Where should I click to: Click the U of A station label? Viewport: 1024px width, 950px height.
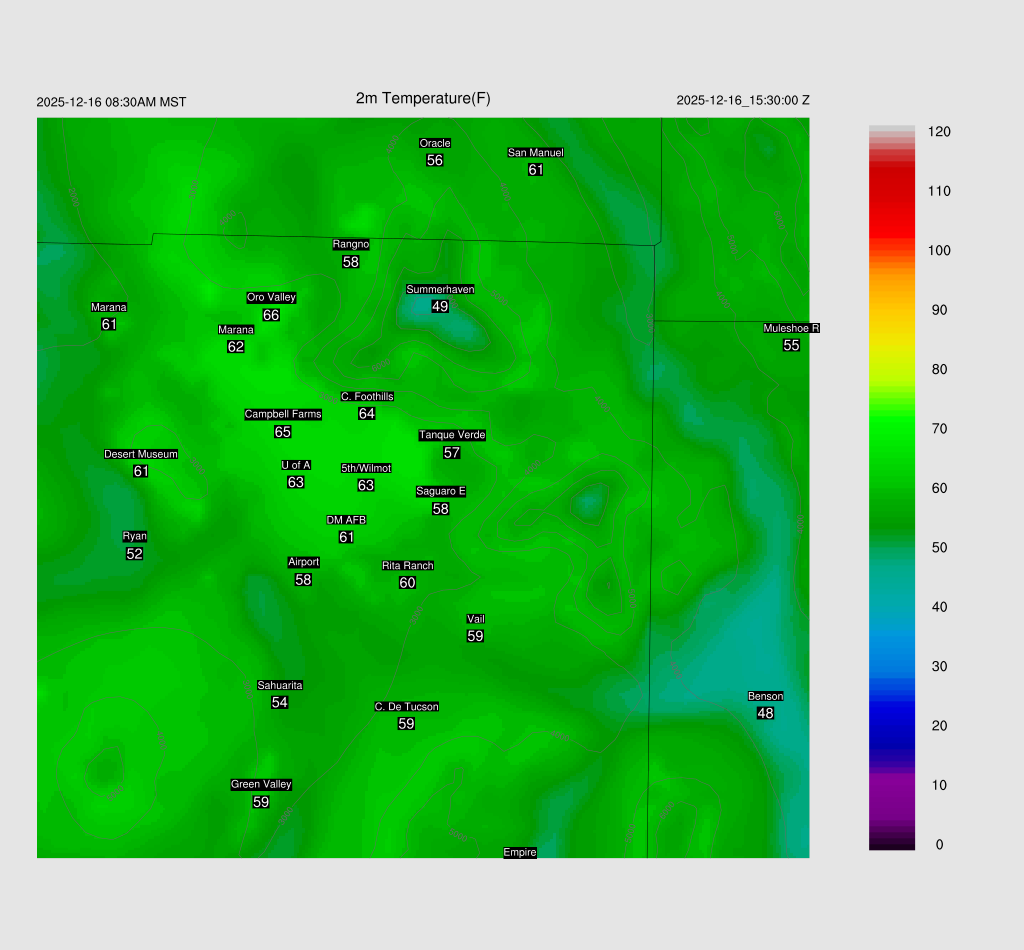(x=296, y=465)
